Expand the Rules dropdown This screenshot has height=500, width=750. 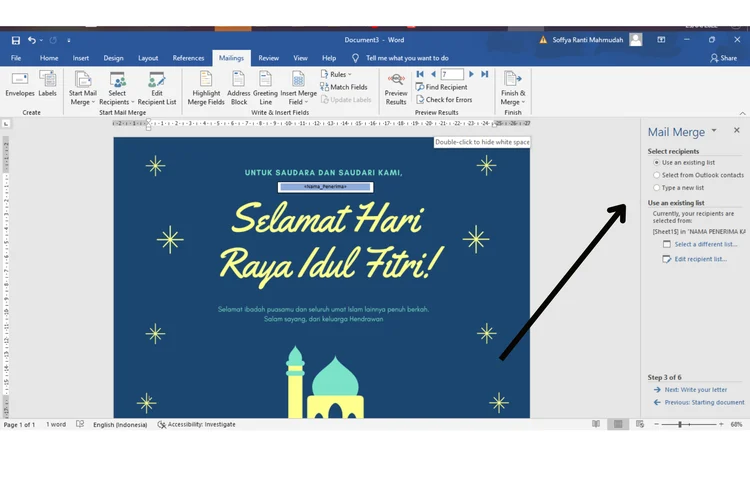coord(336,74)
